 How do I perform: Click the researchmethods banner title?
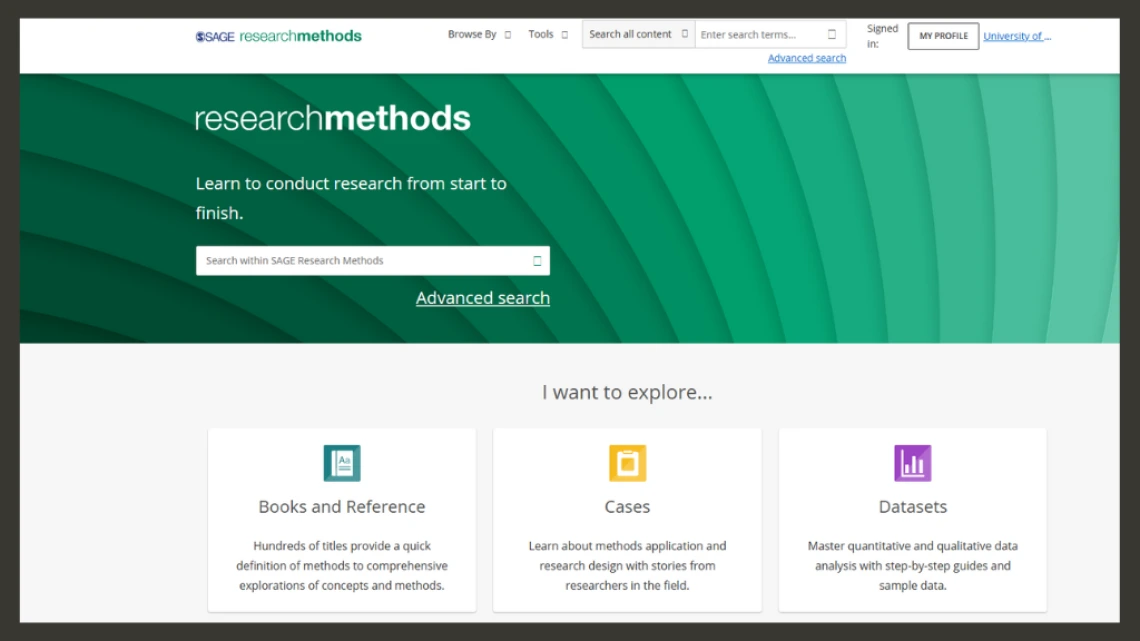(333, 118)
